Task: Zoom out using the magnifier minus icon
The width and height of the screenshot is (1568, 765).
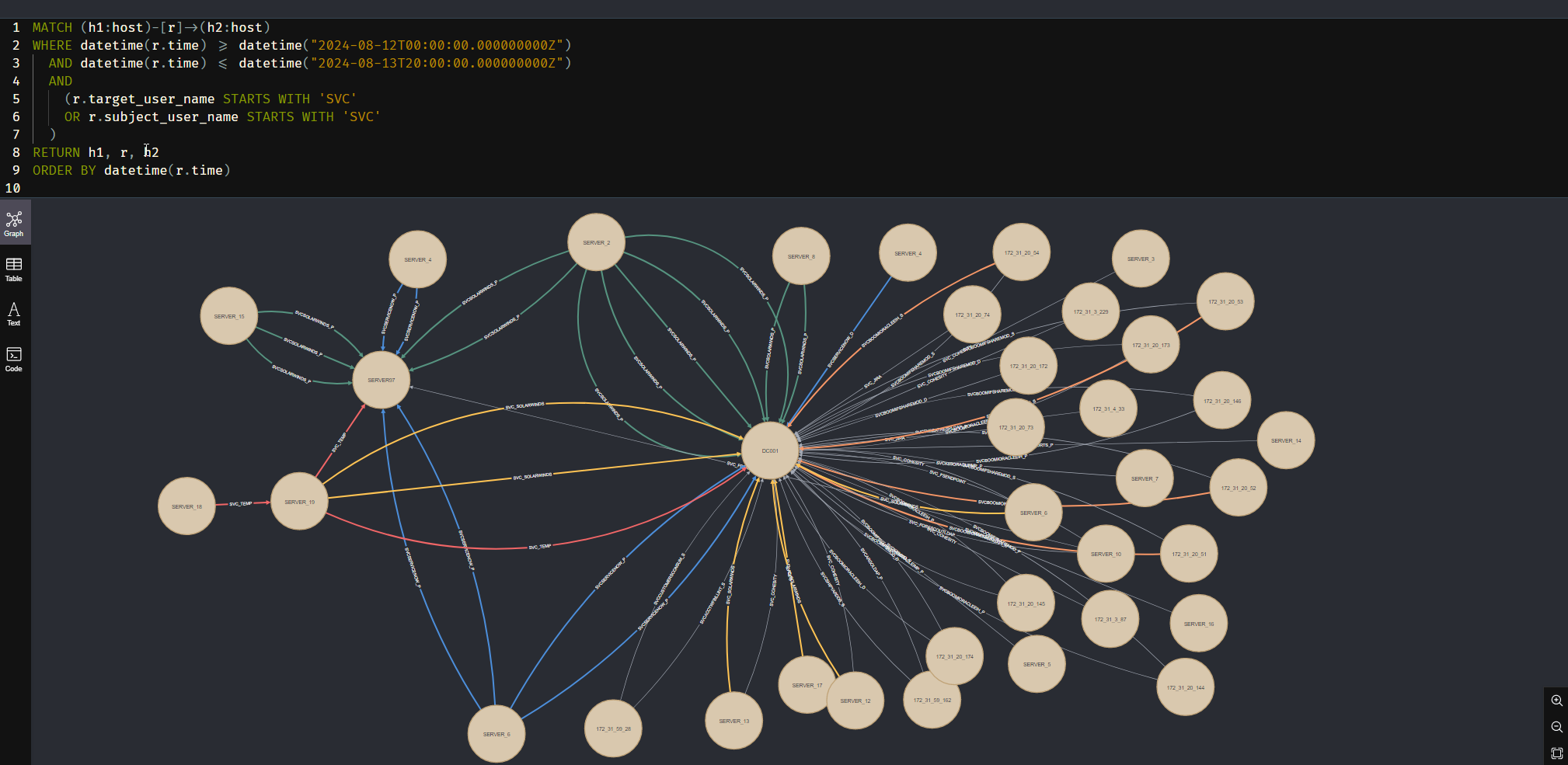Action: [1556, 727]
